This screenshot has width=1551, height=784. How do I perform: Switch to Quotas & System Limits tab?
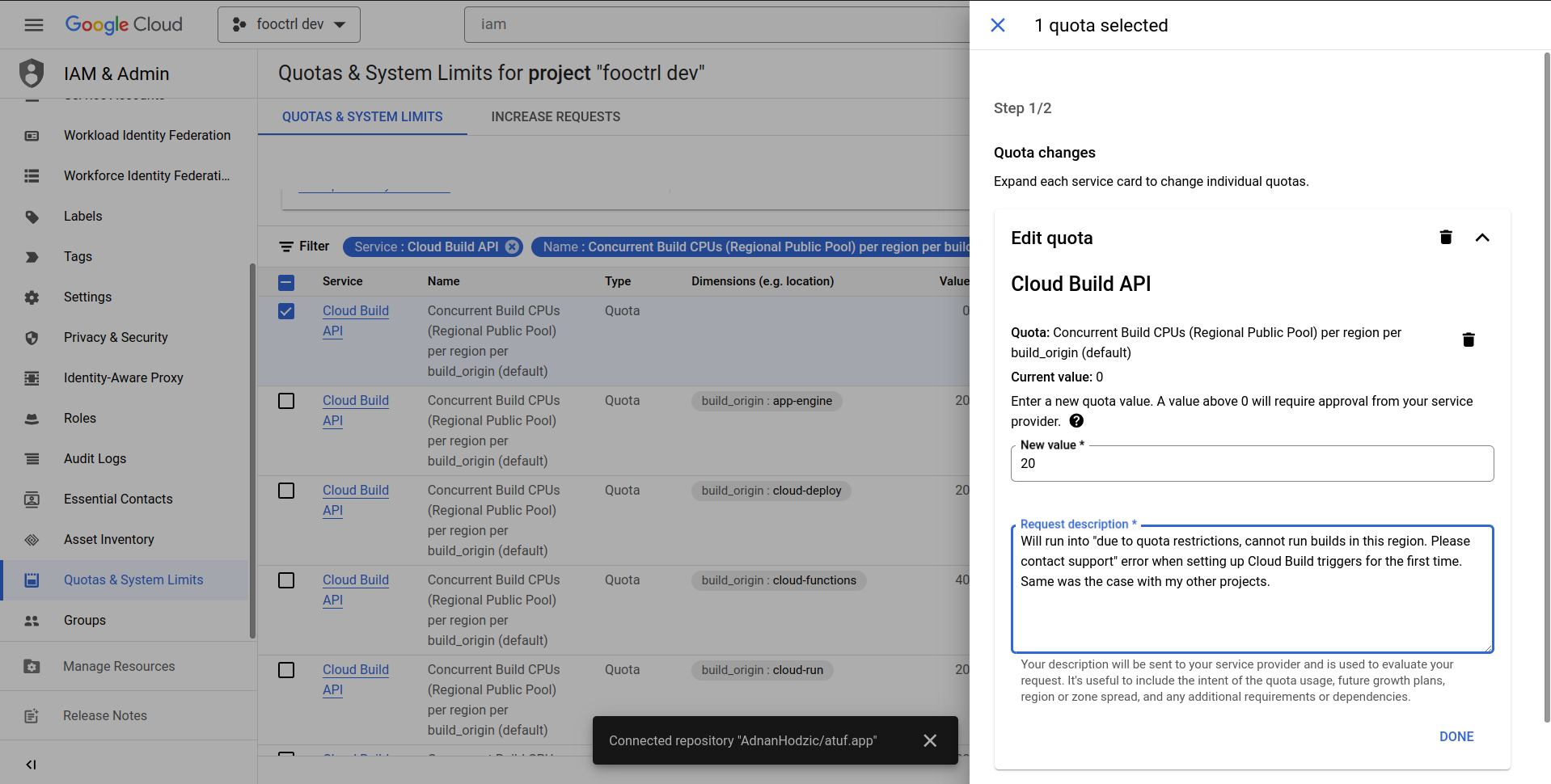coord(362,117)
